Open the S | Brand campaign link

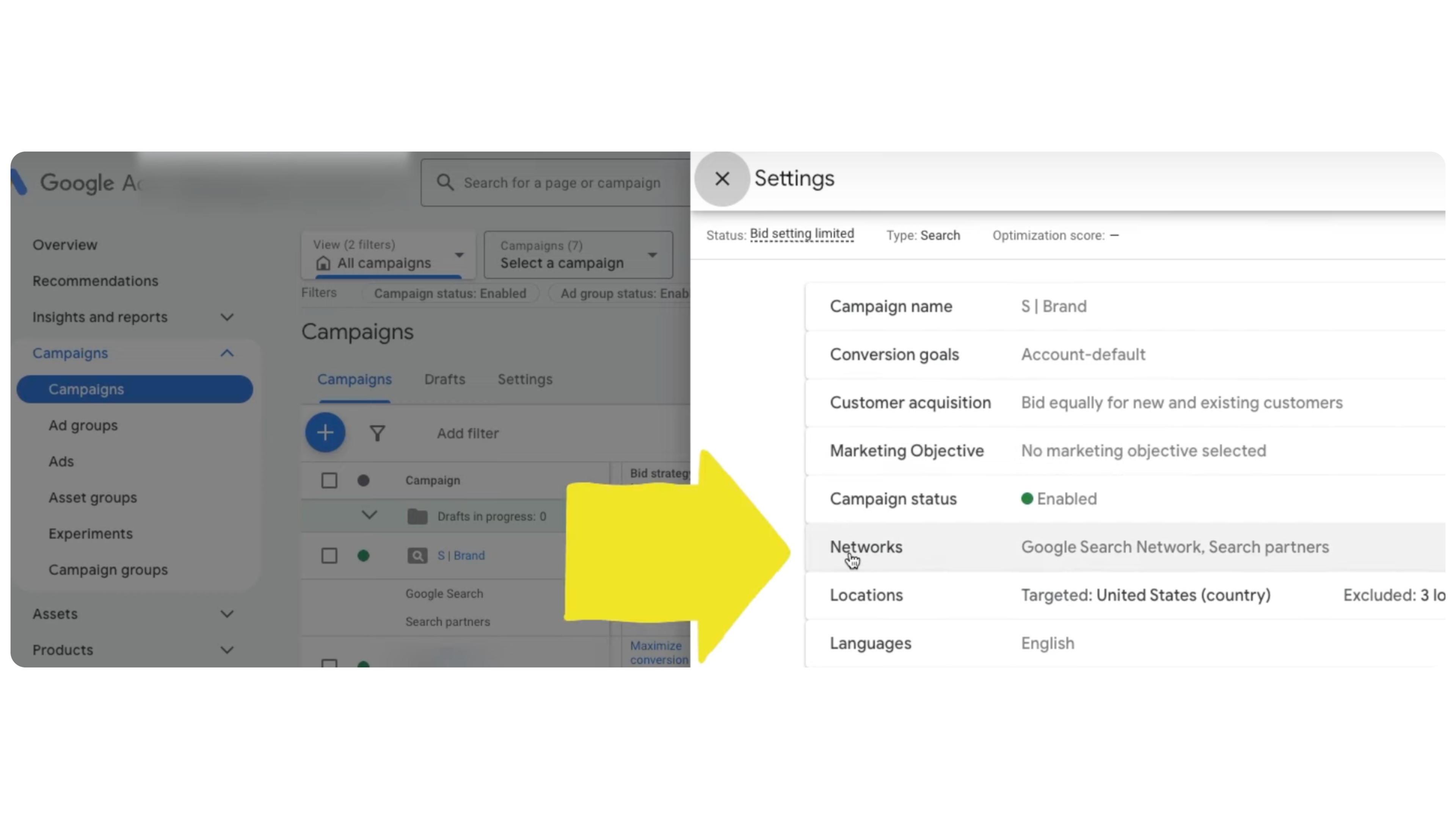click(x=461, y=555)
